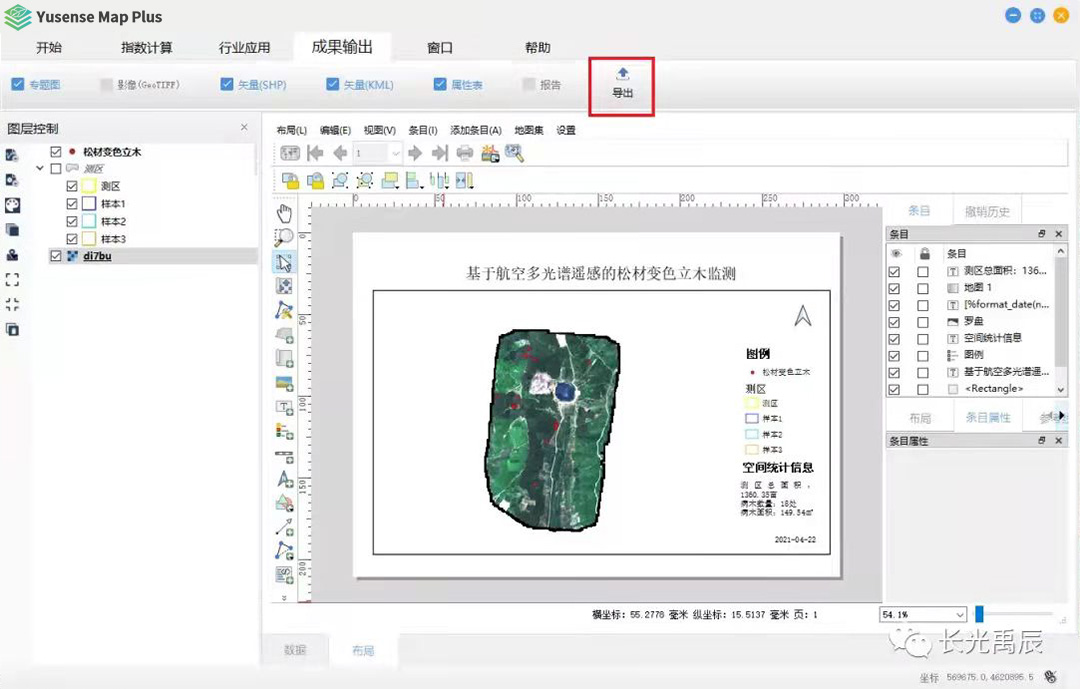Click the Ungroup items icon

click(x=364, y=181)
